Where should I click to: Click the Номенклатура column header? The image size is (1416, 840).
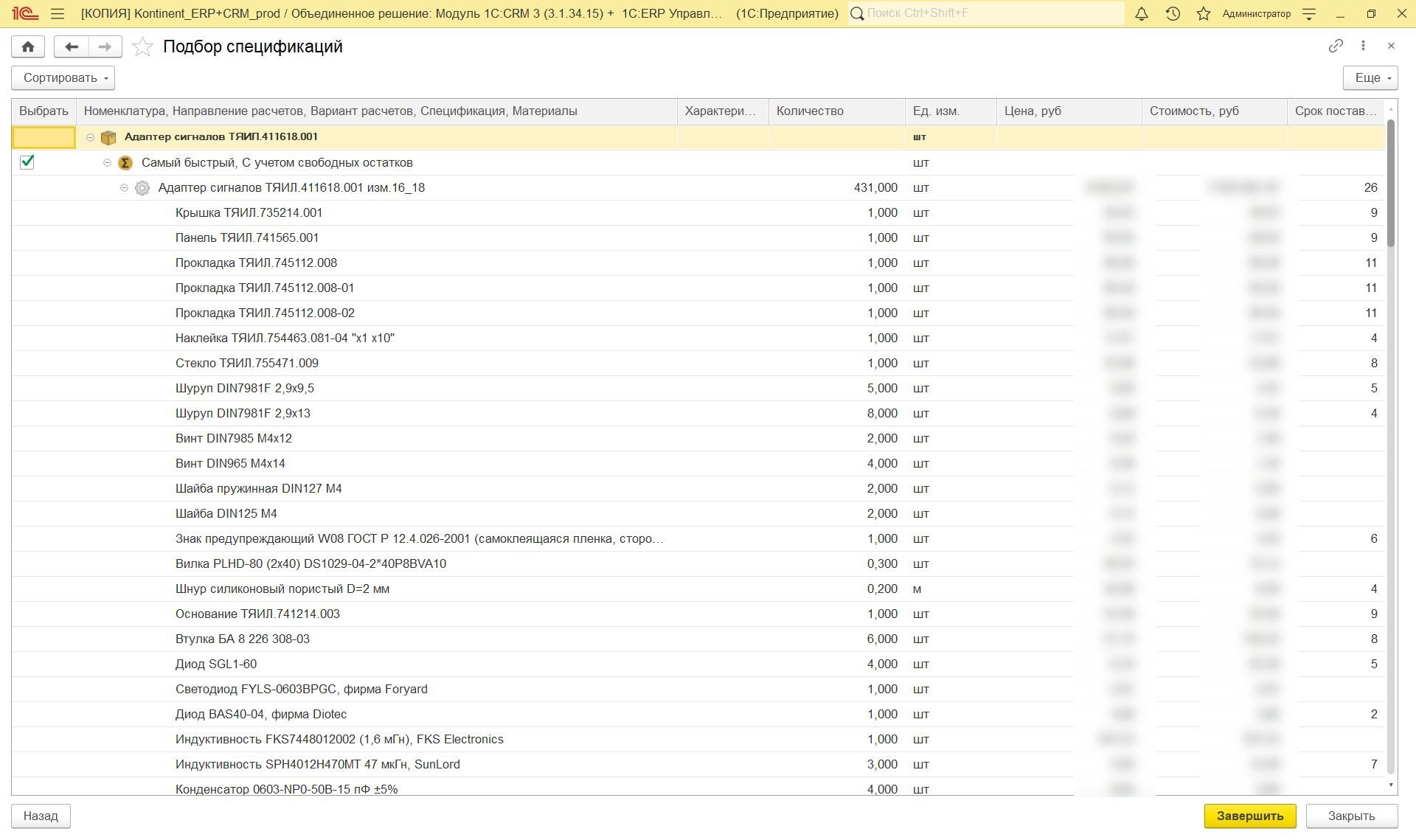[376, 111]
